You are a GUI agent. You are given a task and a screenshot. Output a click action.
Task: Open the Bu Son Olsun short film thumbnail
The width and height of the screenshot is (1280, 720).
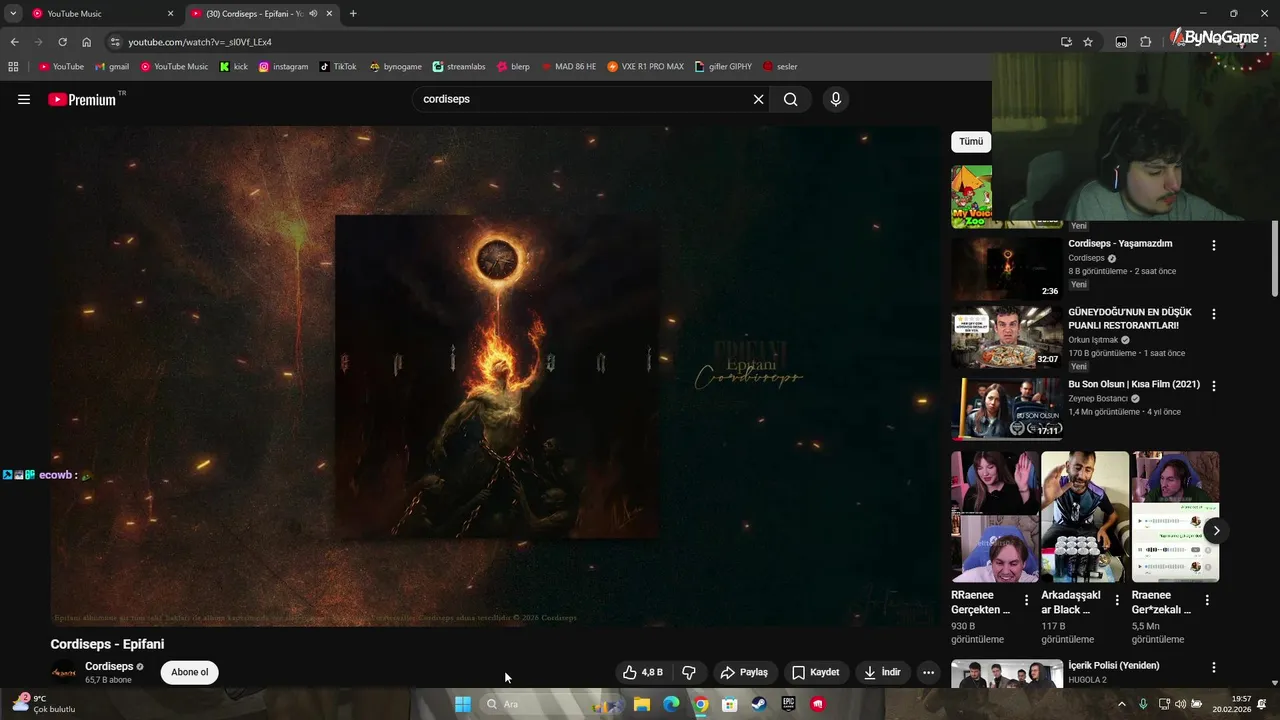tap(1006, 408)
